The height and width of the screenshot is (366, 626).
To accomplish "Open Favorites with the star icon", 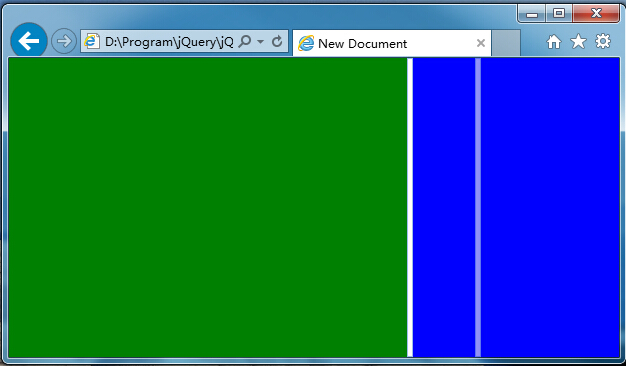I will pos(578,41).
